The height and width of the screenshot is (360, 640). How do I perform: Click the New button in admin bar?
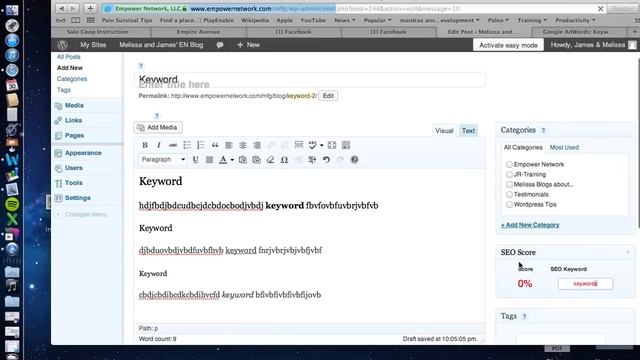(x=249, y=45)
